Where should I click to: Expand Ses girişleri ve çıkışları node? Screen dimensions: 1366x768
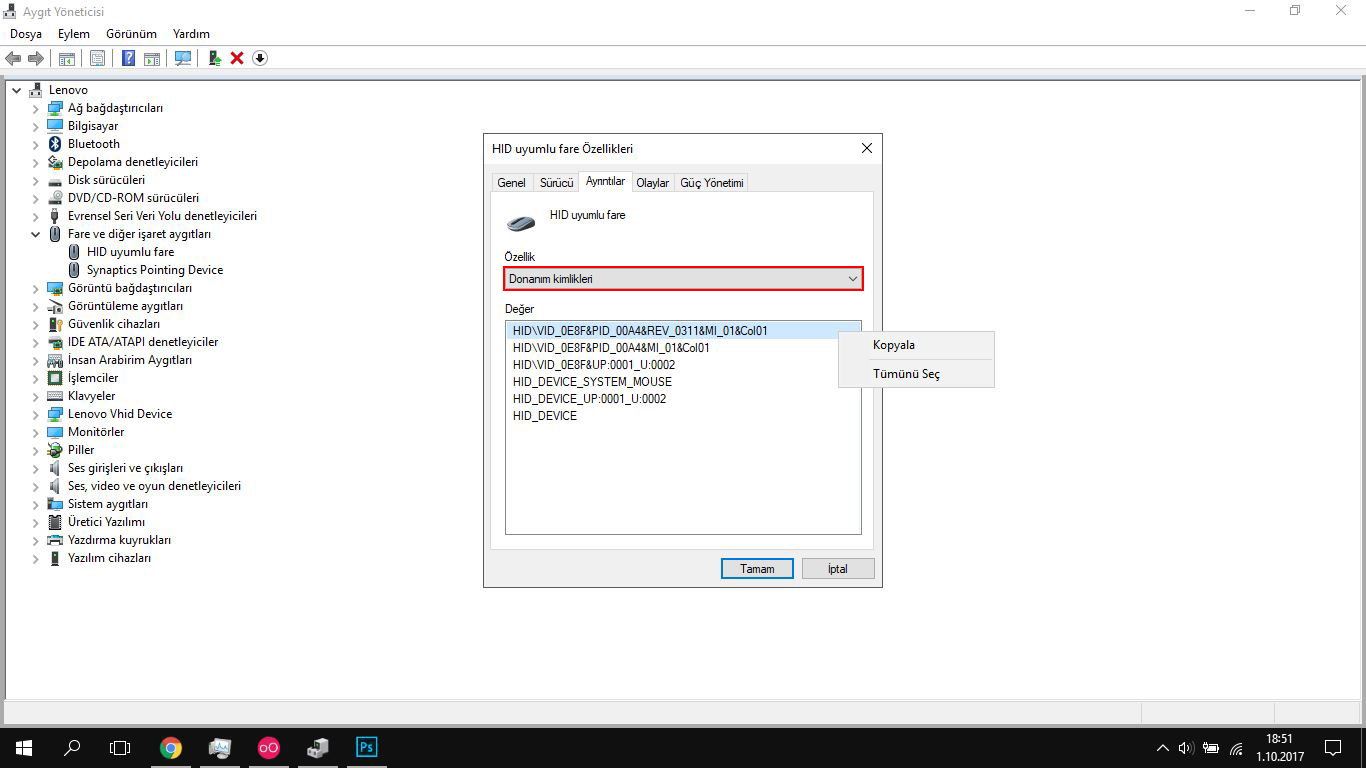[x=36, y=468]
